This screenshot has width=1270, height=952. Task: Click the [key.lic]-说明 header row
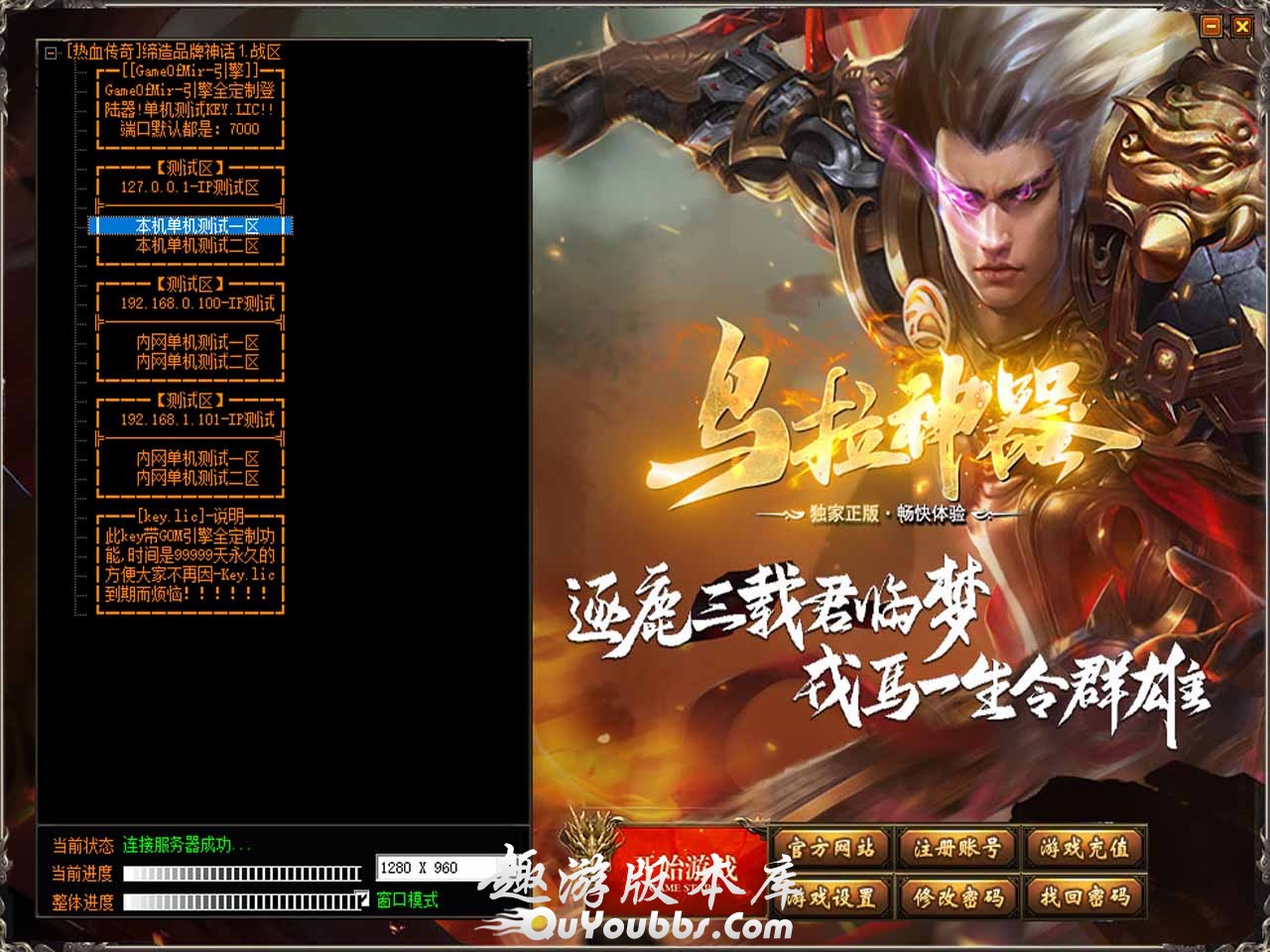click(190, 517)
